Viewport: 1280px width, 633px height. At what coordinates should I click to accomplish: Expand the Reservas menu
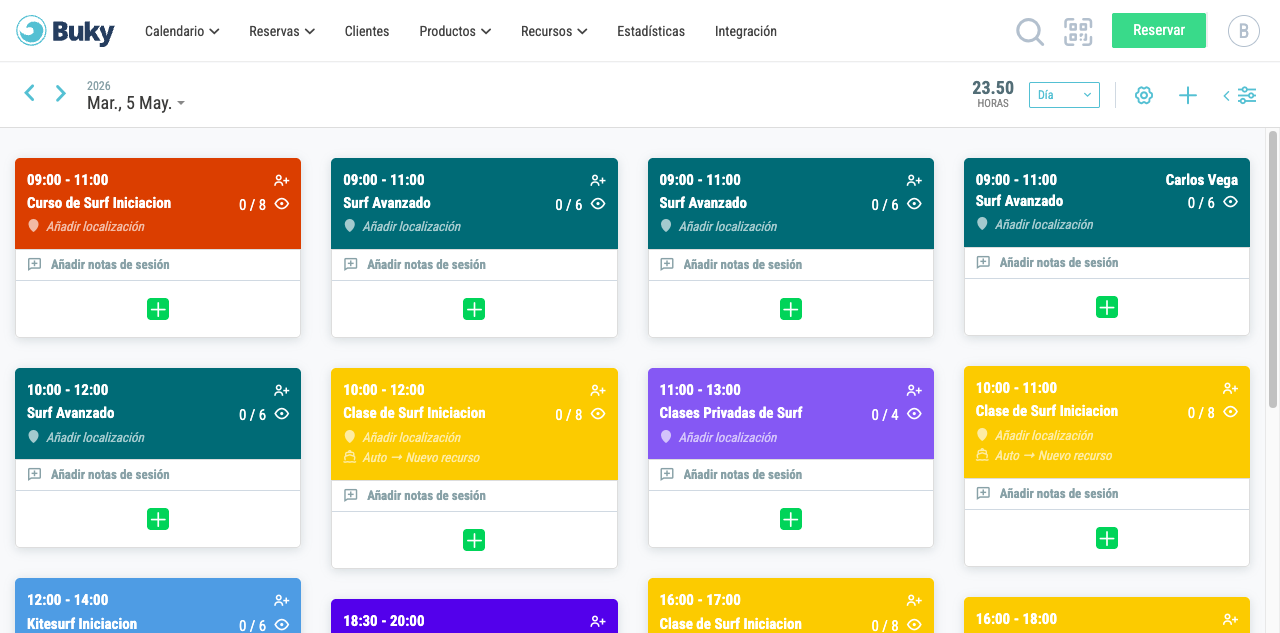[282, 31]
